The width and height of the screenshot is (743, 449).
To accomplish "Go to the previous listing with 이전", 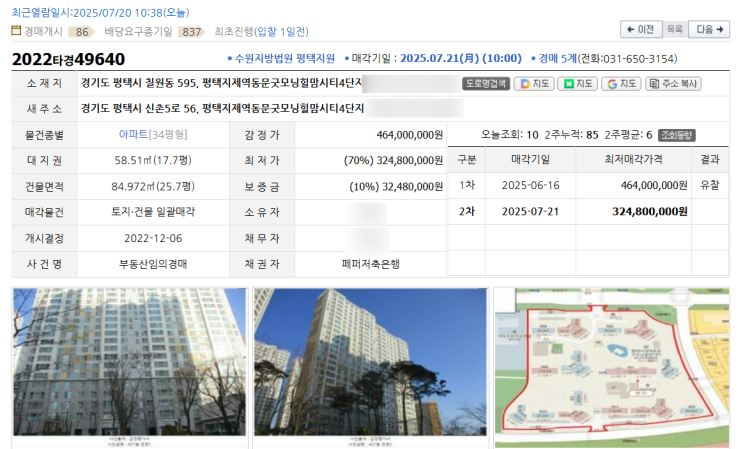I will (641, 29).
